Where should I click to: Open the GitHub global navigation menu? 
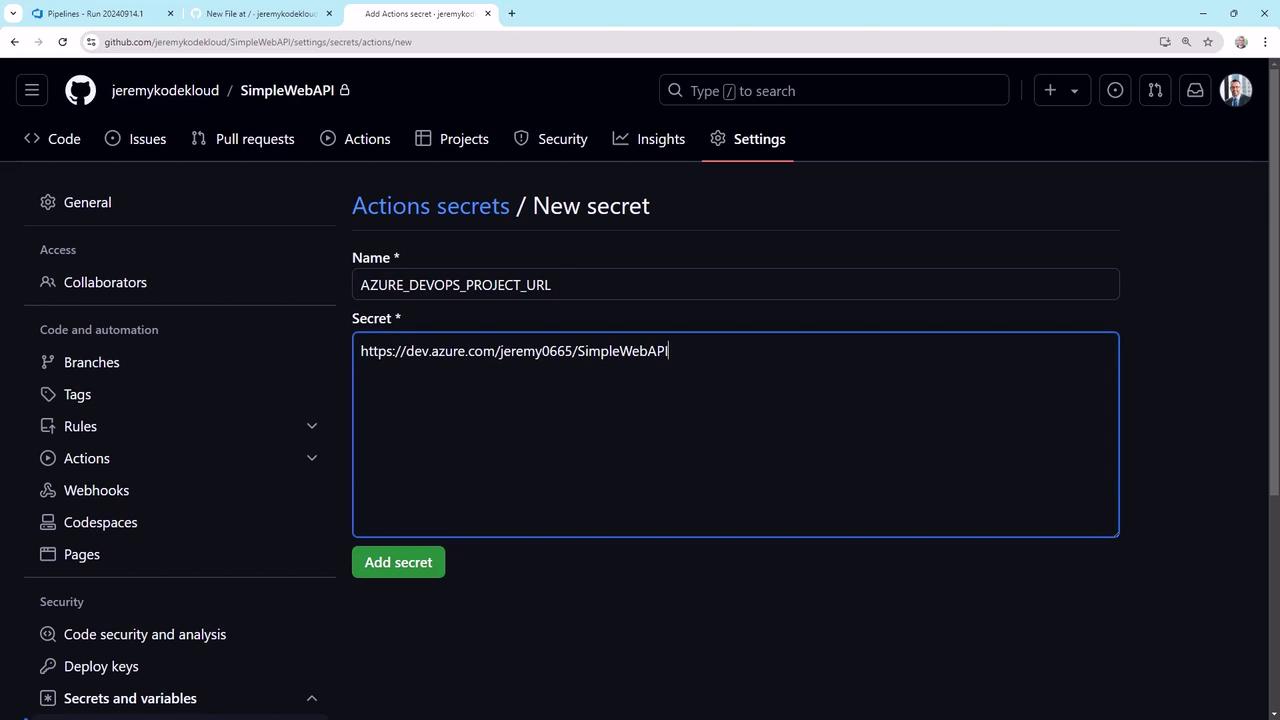pyautogui.click(x=32, y=90)
